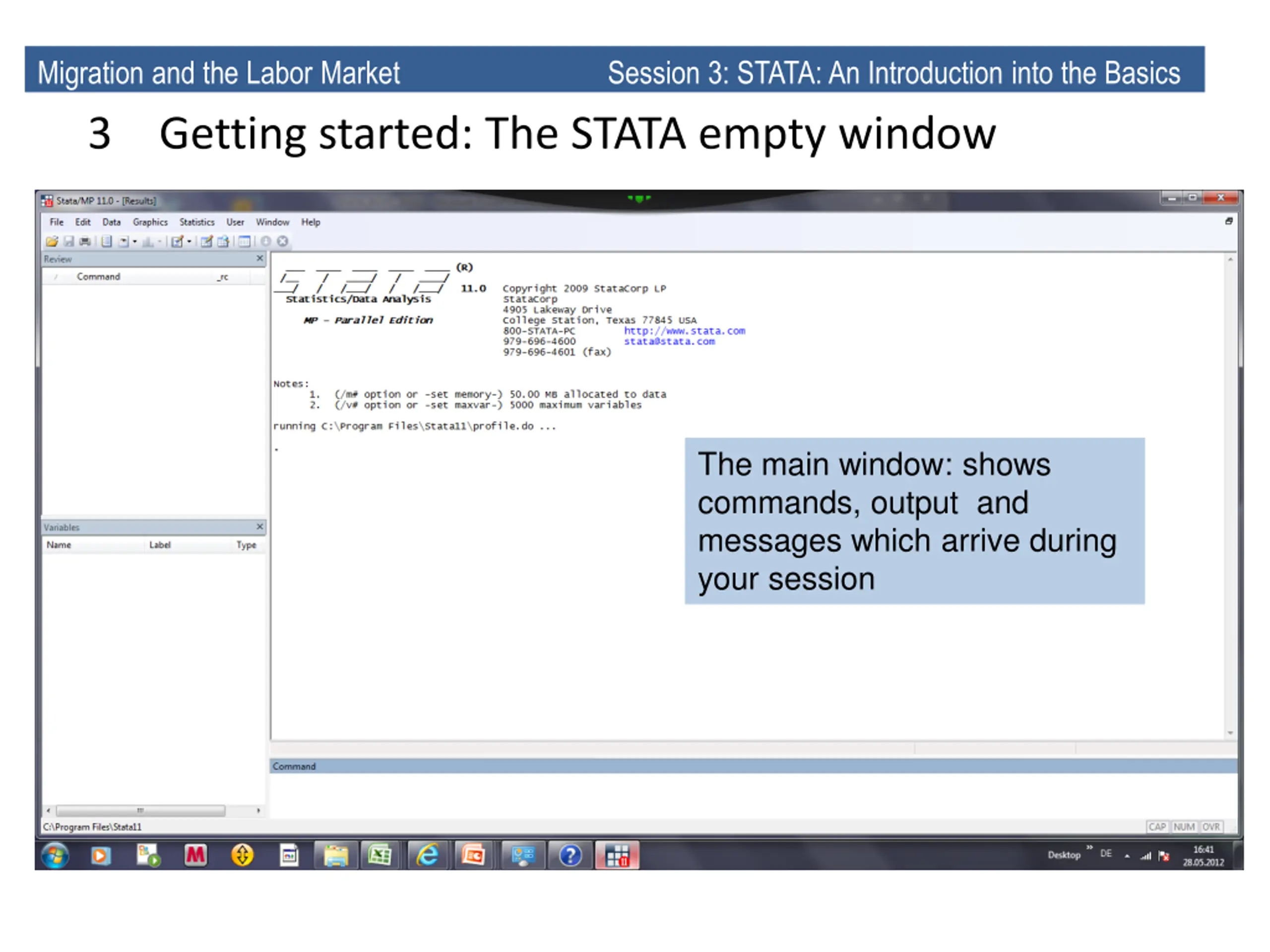The image size is (1270, 952).
Task: Click the More (clear -more-) toolbar icon
Action: (266, 241)
